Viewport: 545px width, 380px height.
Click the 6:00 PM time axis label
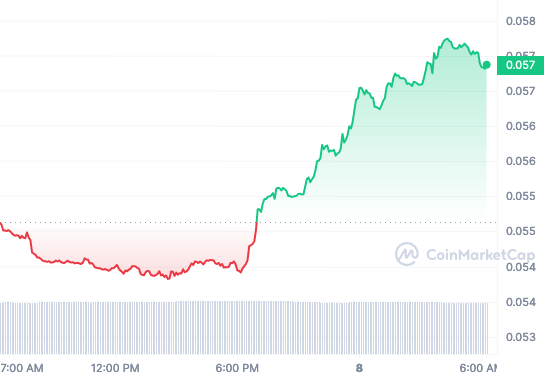237,368
